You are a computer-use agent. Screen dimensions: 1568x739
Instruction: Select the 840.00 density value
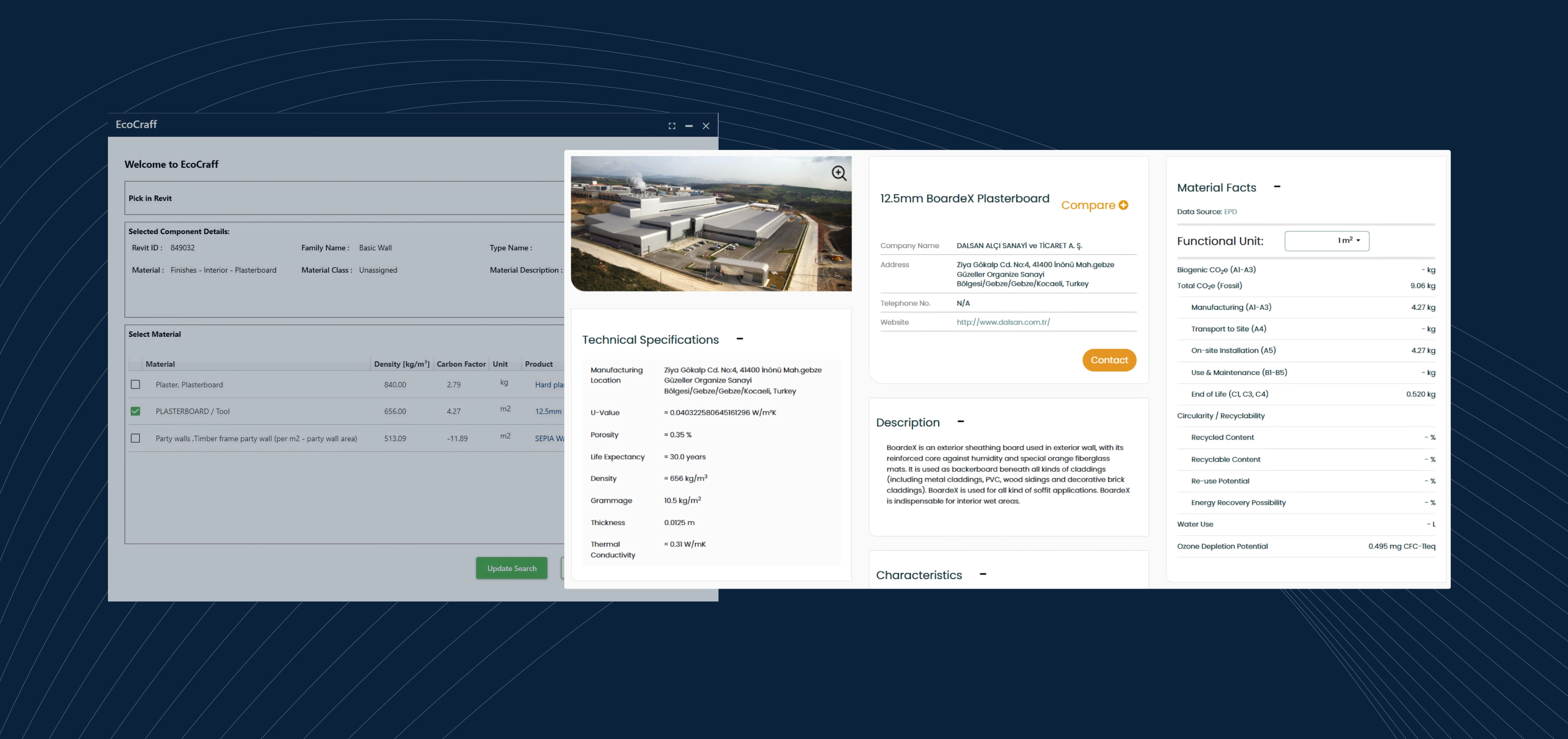(395, 385)
